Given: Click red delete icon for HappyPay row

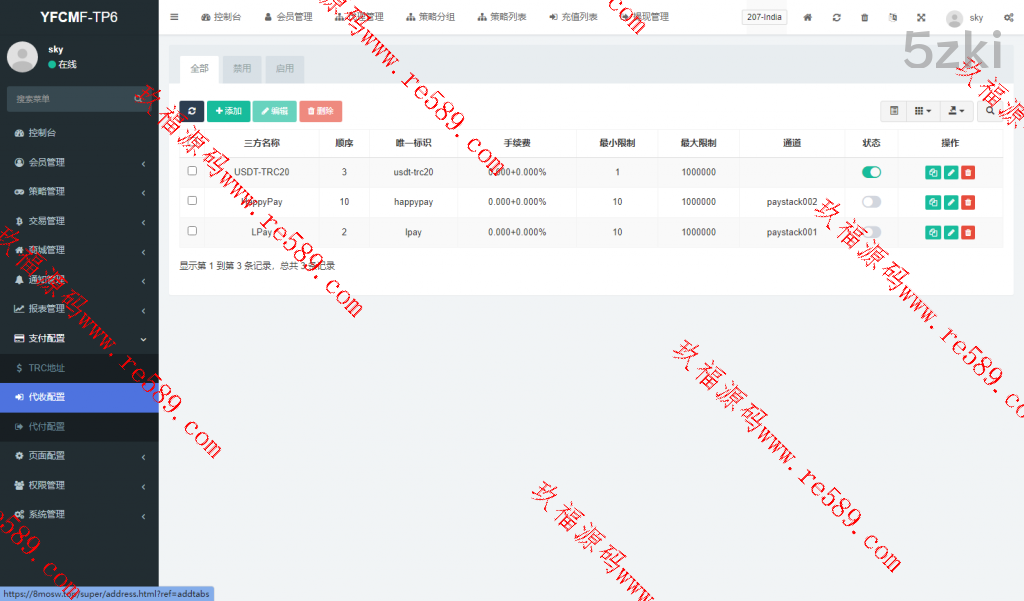Looking at the screenshot, I should point(968,202).
